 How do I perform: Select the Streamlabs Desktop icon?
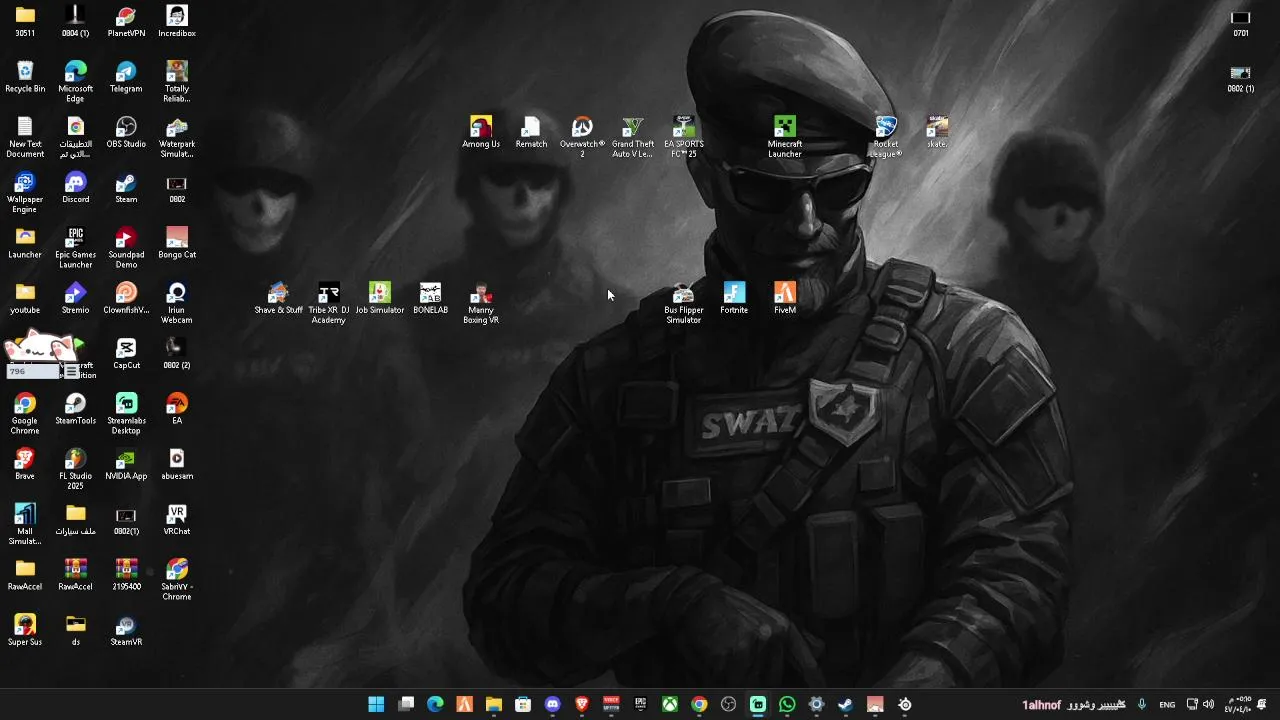(x=126, y=414)
